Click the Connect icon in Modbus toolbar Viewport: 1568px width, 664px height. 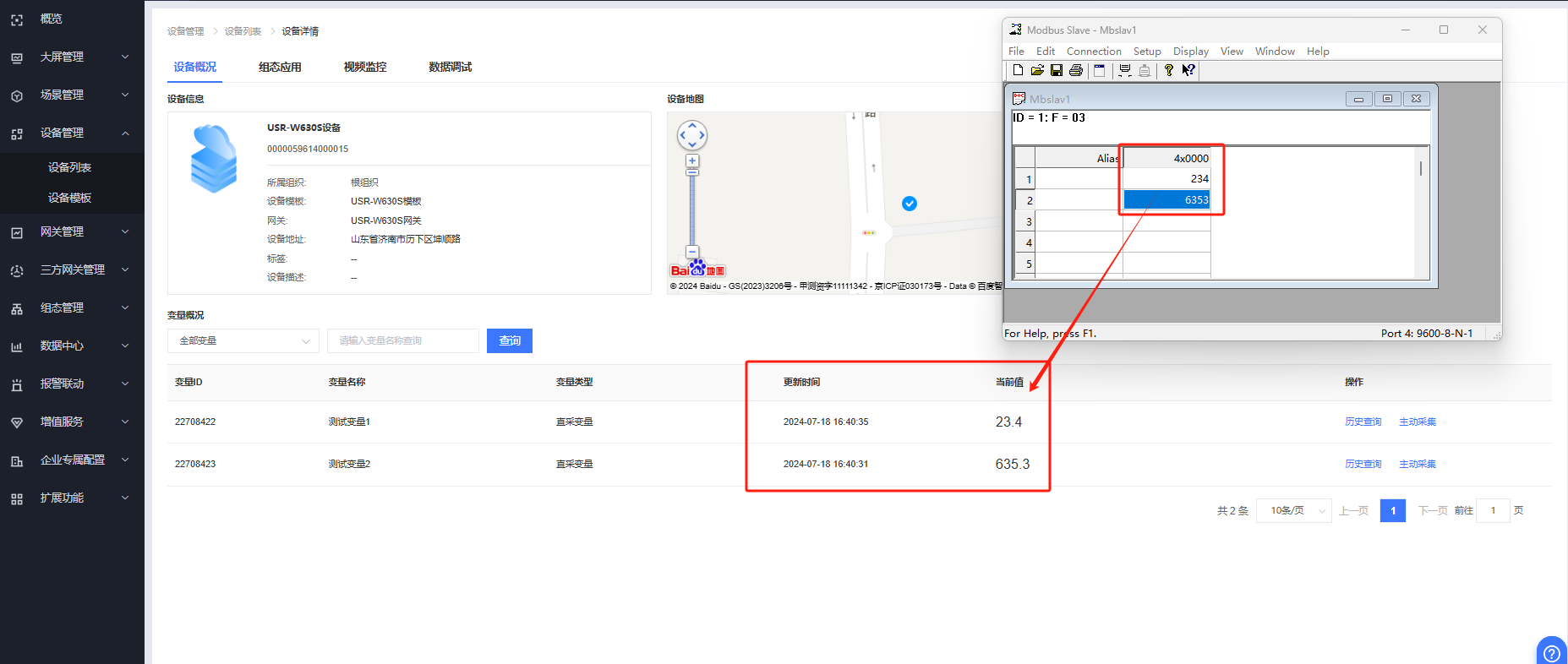pos(1125,70)
